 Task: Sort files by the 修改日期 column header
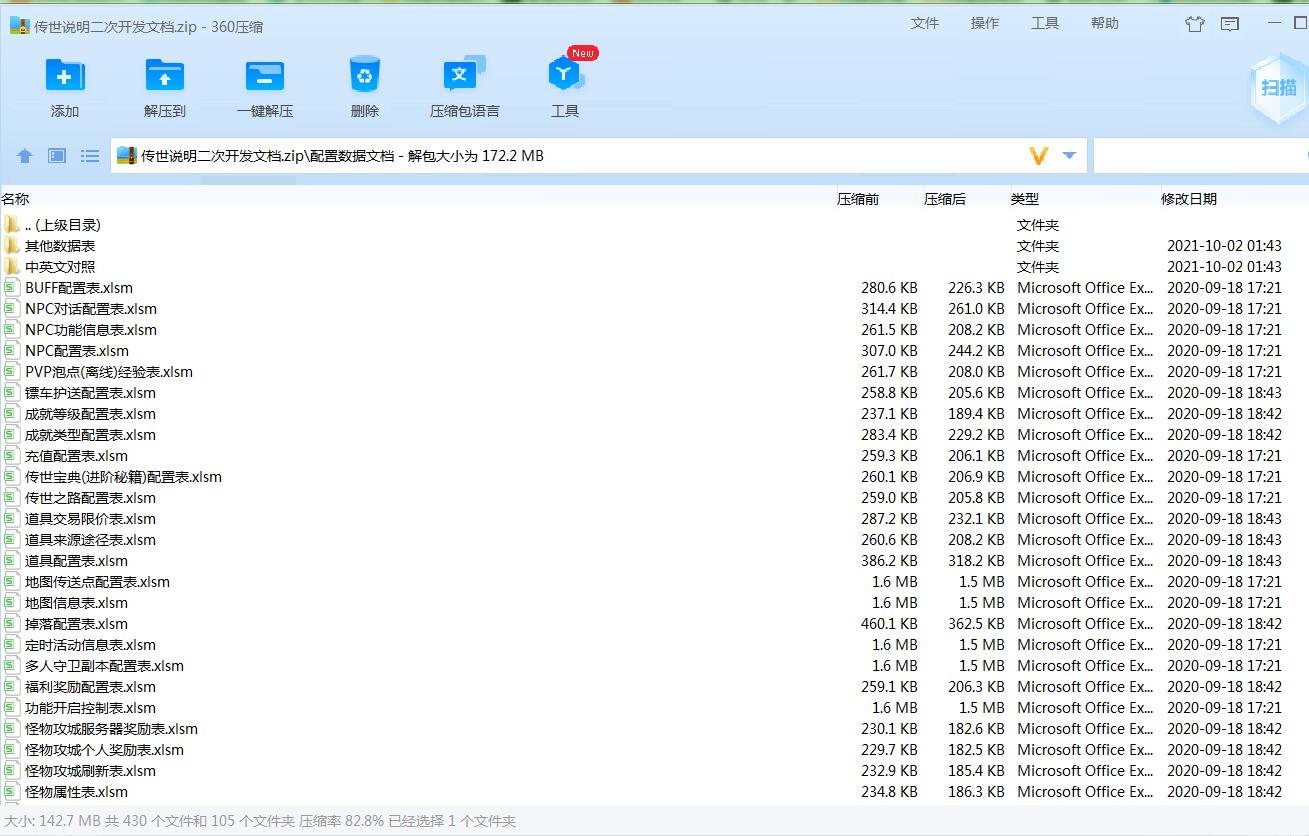[x=1189, y=199]
